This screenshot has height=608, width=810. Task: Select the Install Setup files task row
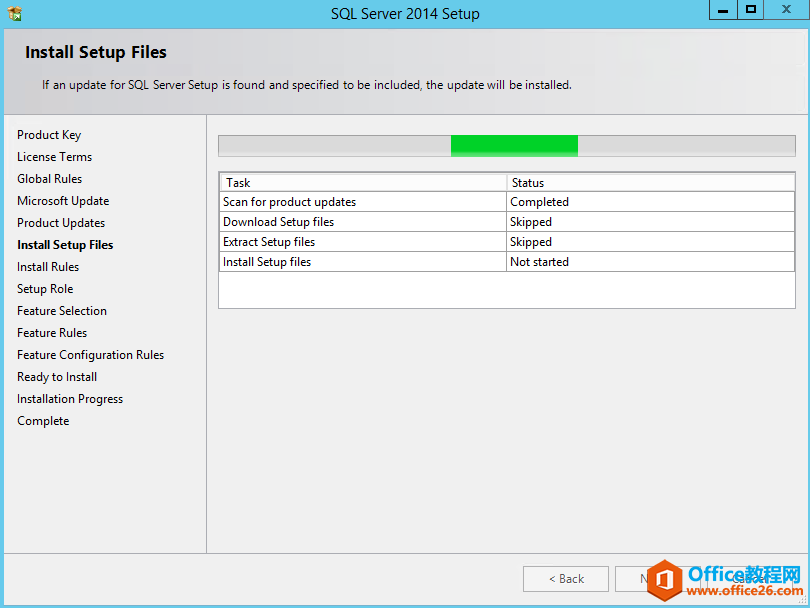pos(507,262)
